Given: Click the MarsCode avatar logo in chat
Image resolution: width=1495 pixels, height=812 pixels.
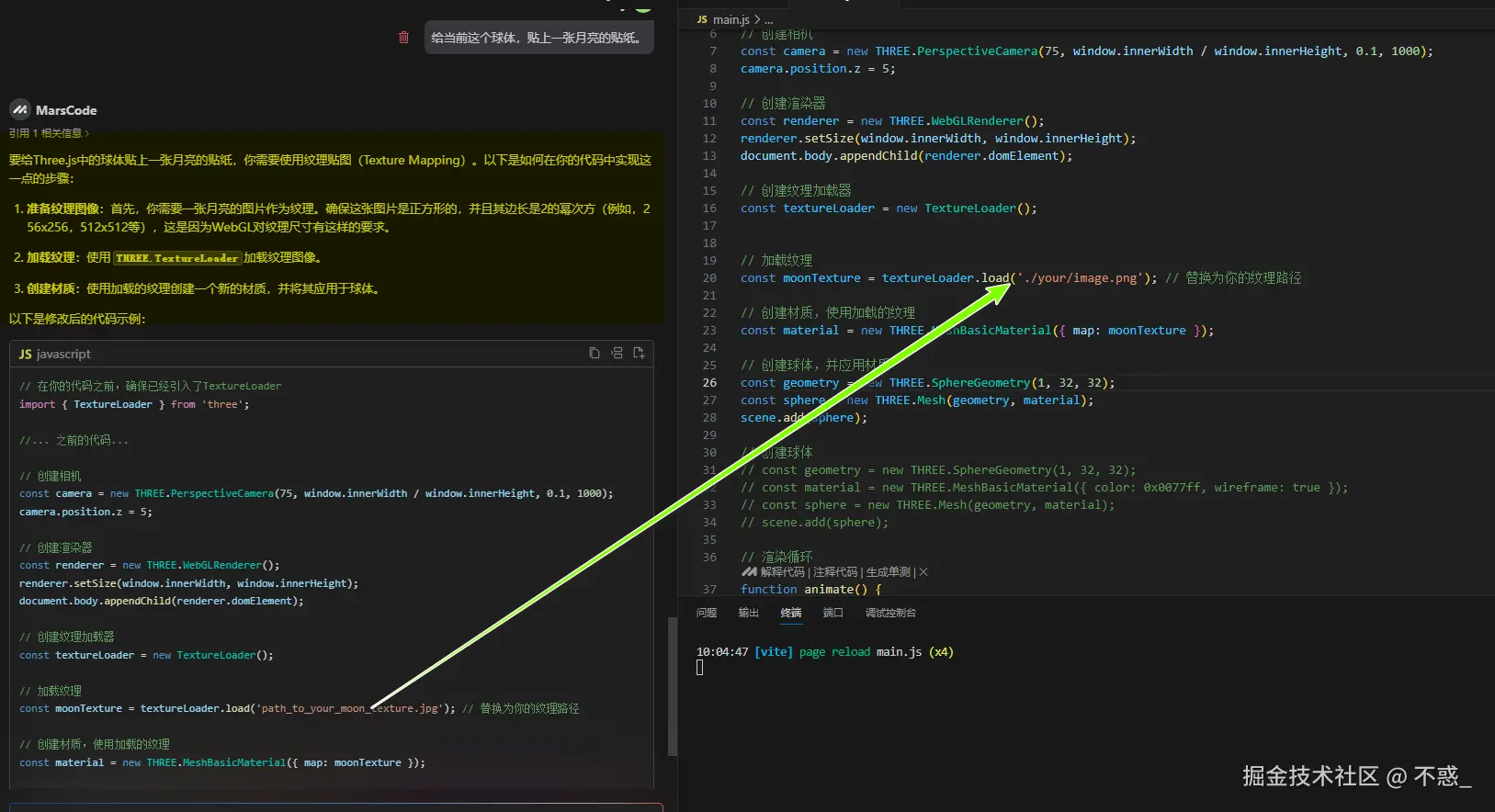Looking at the screenshot, I should [20, 110].
